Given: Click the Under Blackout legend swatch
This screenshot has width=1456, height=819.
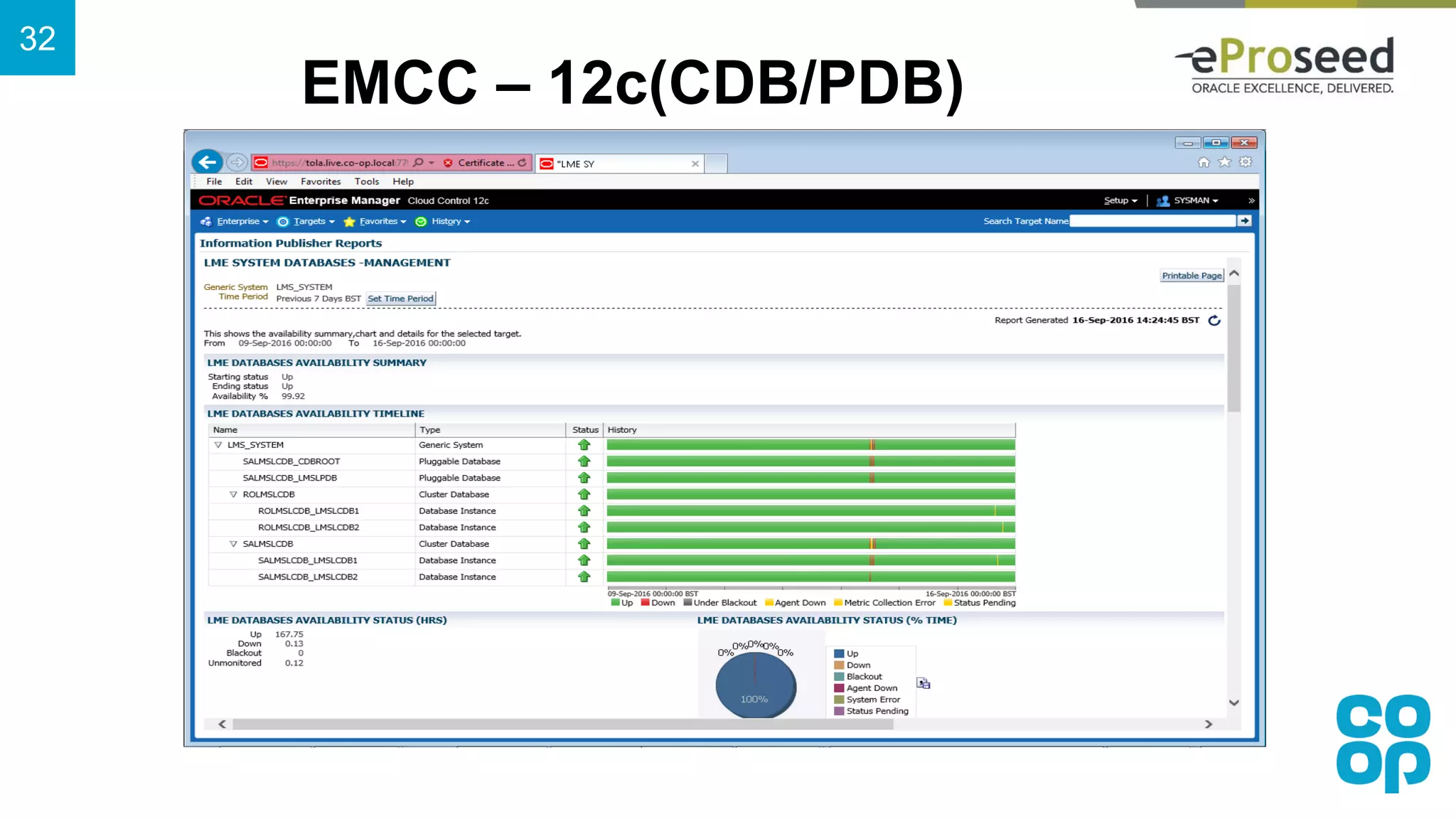Looking at the screenshot, I should tap(687, 603).
